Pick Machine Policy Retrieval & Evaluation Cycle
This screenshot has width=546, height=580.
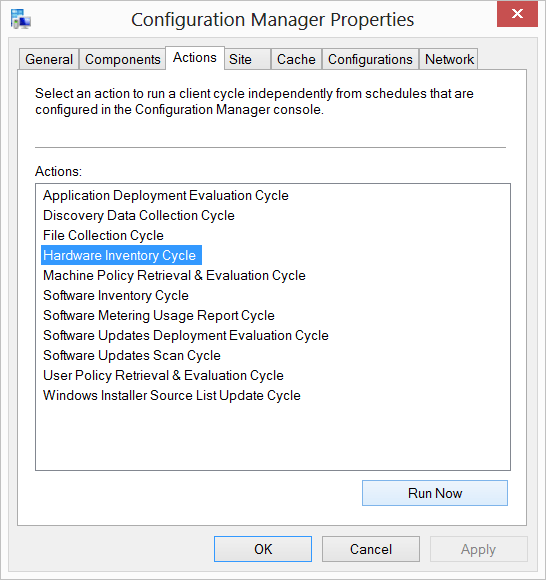click(174, 275)
